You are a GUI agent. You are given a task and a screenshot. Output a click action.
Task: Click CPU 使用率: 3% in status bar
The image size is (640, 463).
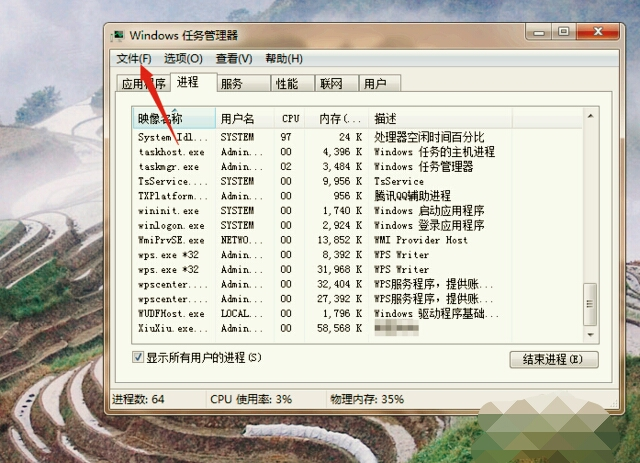pos(251,399)
